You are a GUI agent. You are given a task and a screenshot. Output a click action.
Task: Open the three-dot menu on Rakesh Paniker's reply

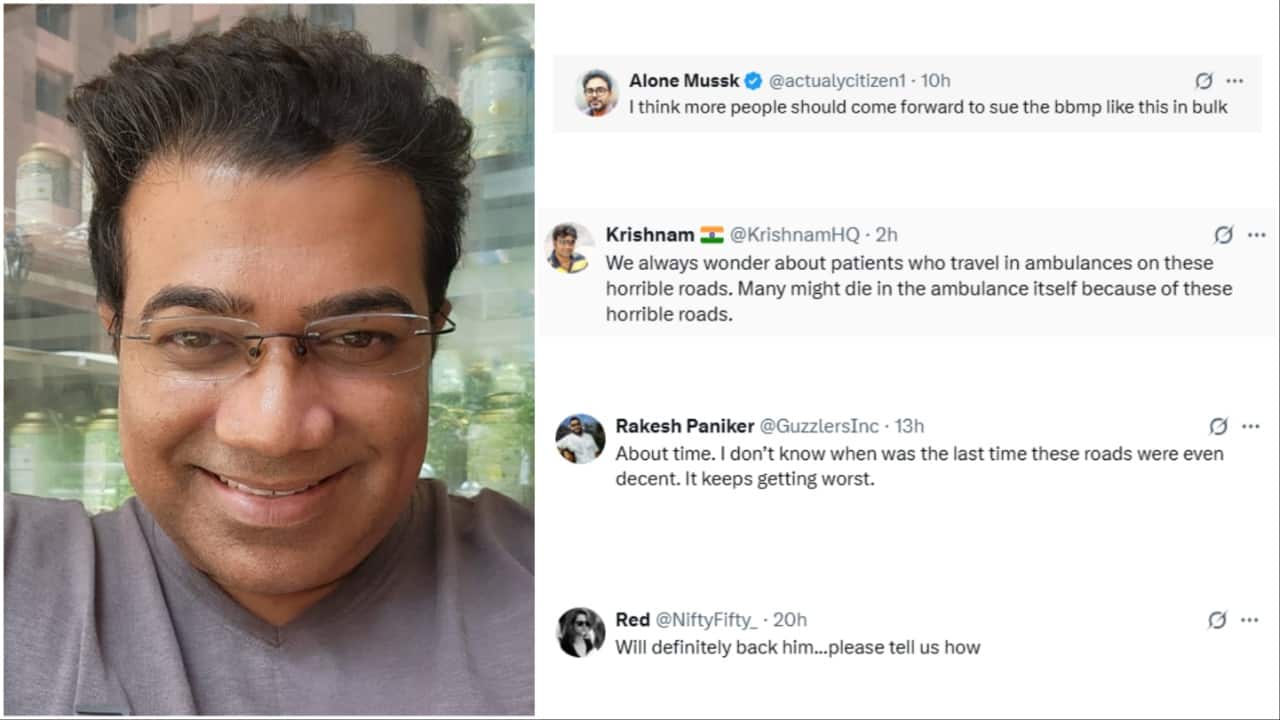[x=1252, y=426]
